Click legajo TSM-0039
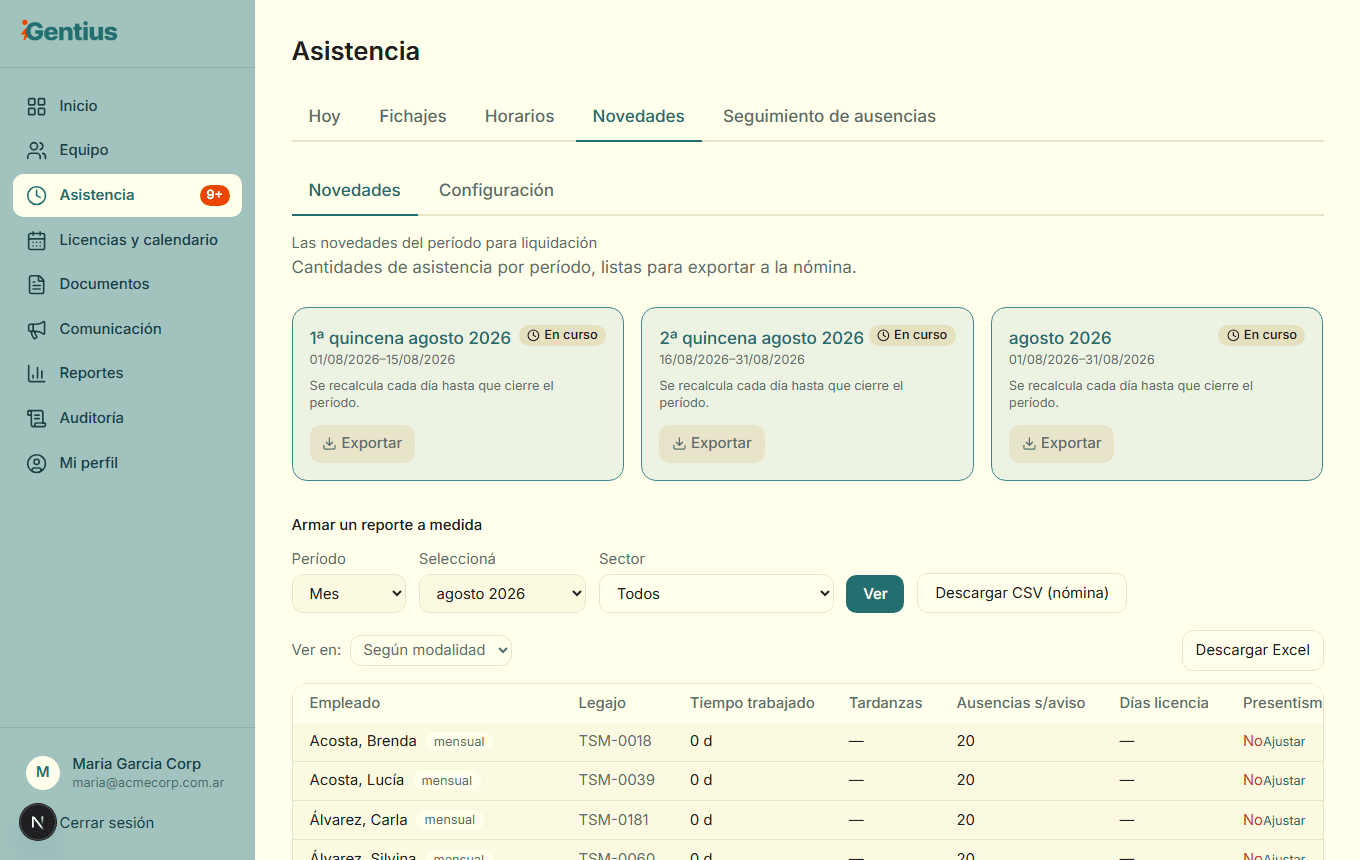The height and width of the screenshot is (860, 1360). pos(617,780)
